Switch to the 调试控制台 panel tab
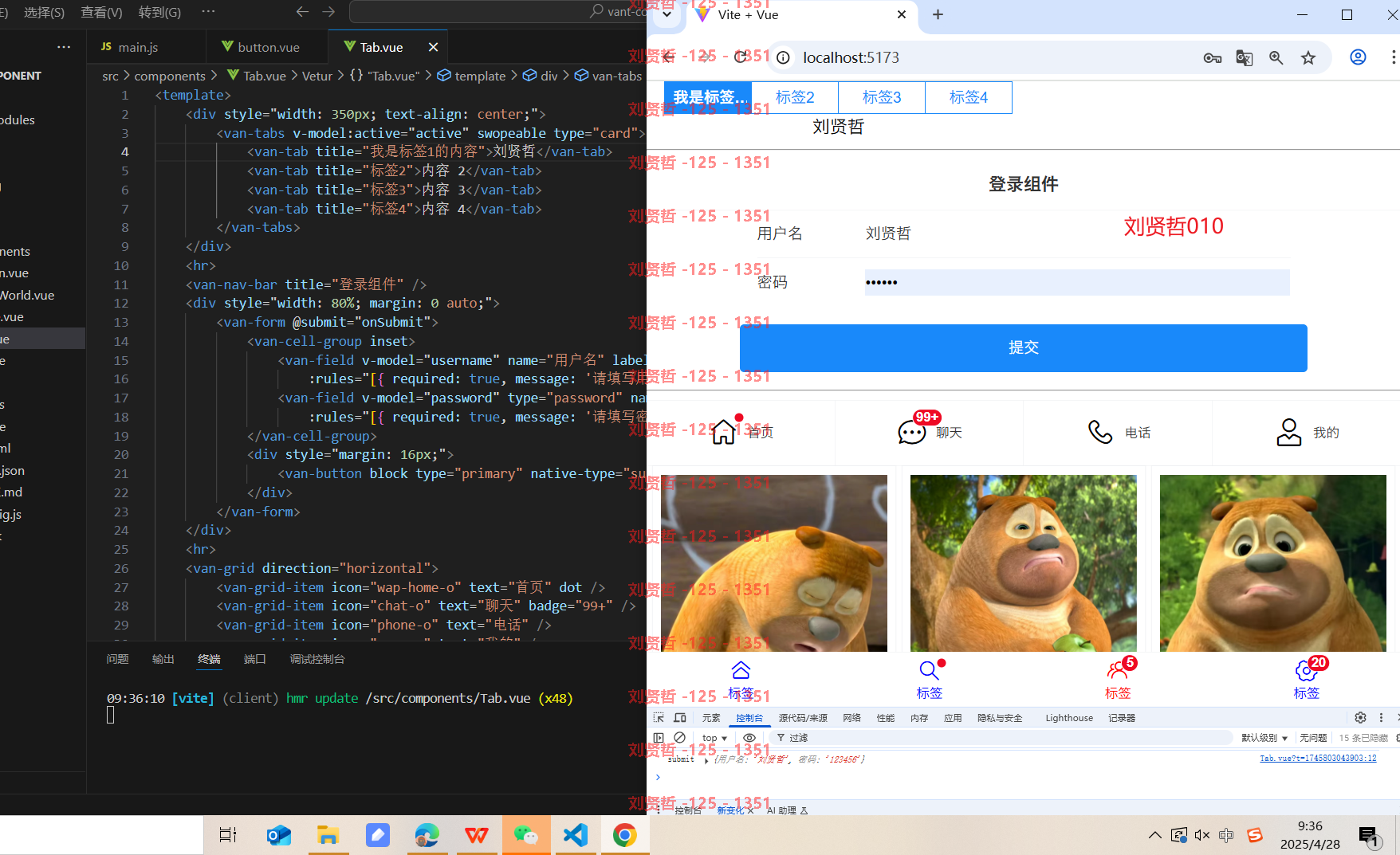Image resolution: width=1400 pixels, height=855 pixels. [x=317, y=659]
